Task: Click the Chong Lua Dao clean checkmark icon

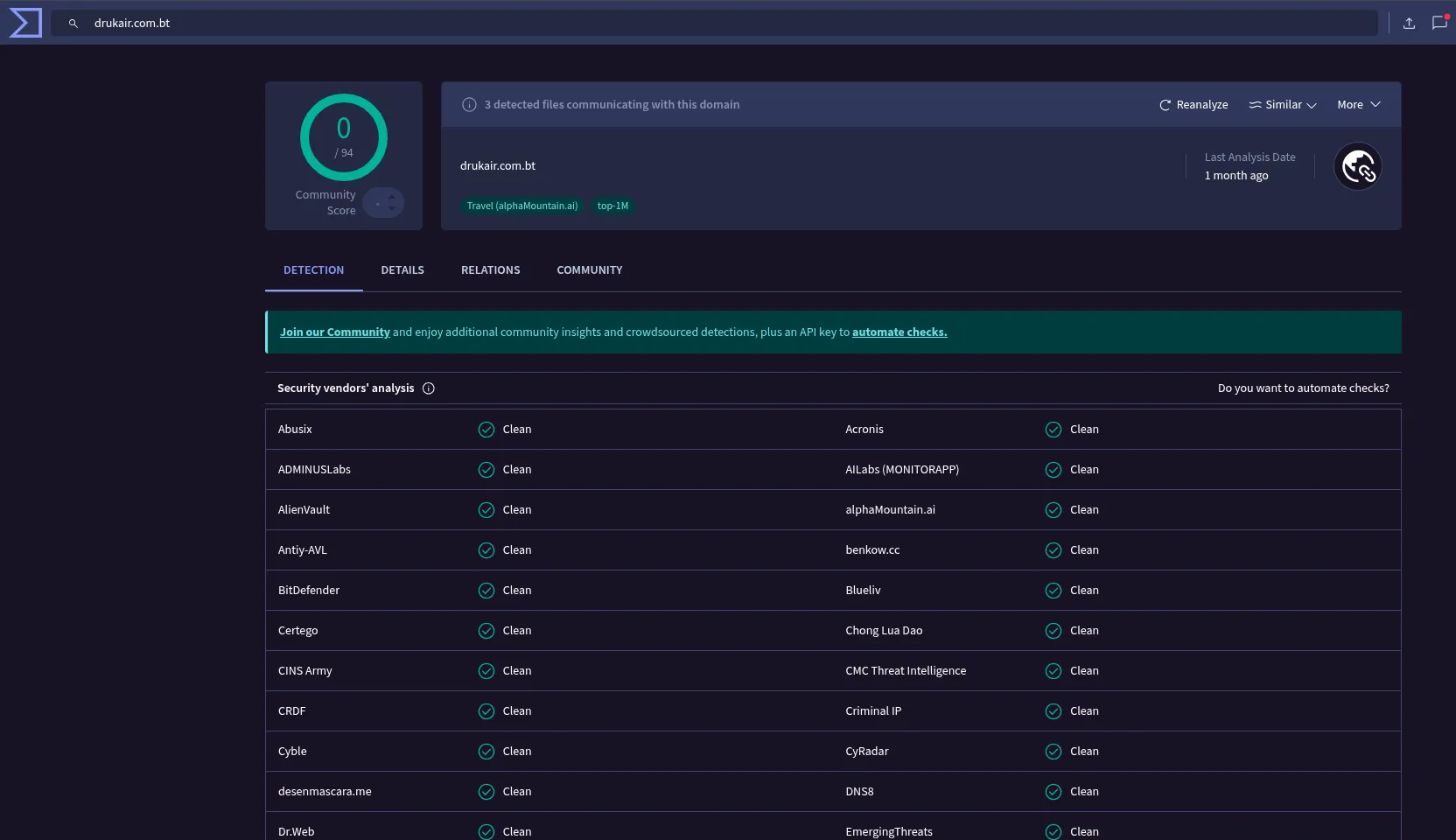Action: (1053, 631)
